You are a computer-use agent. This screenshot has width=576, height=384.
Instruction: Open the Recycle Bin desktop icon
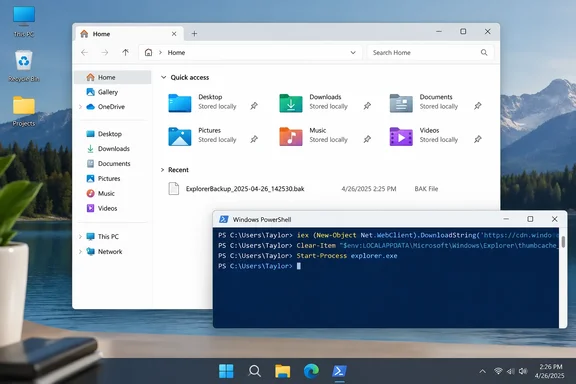(x=24, y=66)
